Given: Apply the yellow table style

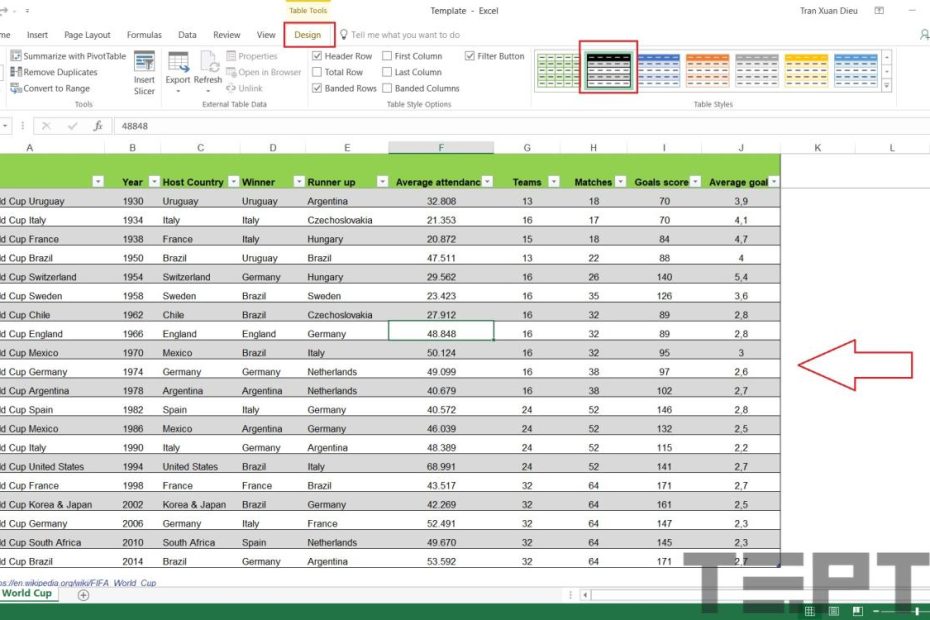Looking at the screenshot, I should coord(806,69).
